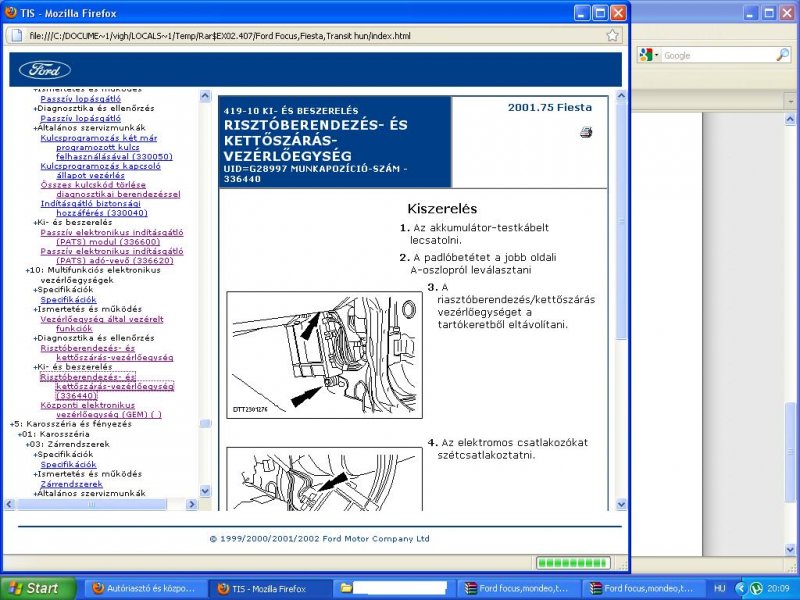Click the content pane scroll up arrow

pyautogui.click(x=621, y=95)
